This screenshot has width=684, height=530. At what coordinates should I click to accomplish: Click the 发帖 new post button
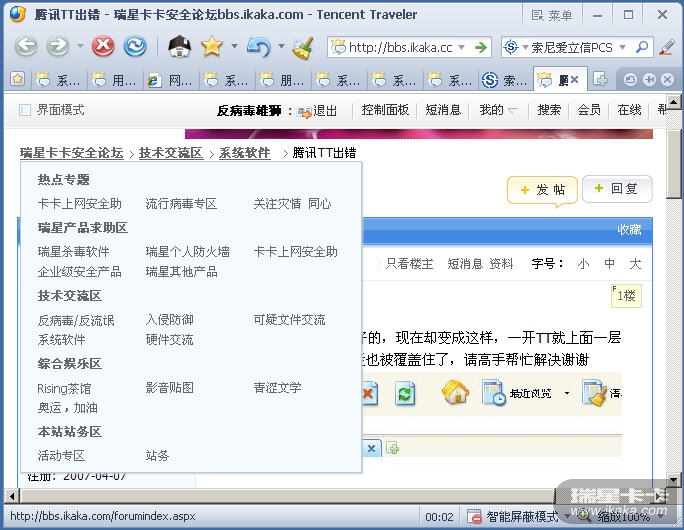(542, 190)
